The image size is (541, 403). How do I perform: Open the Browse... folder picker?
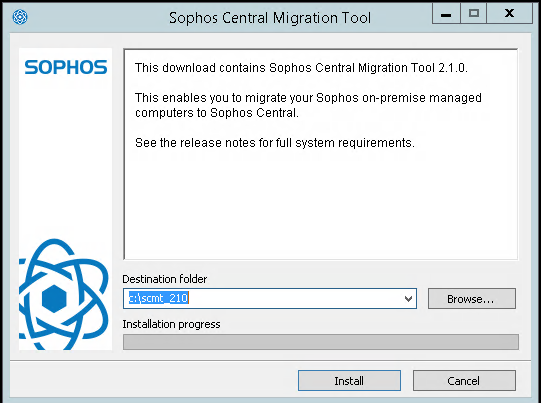tap(472, 298)
